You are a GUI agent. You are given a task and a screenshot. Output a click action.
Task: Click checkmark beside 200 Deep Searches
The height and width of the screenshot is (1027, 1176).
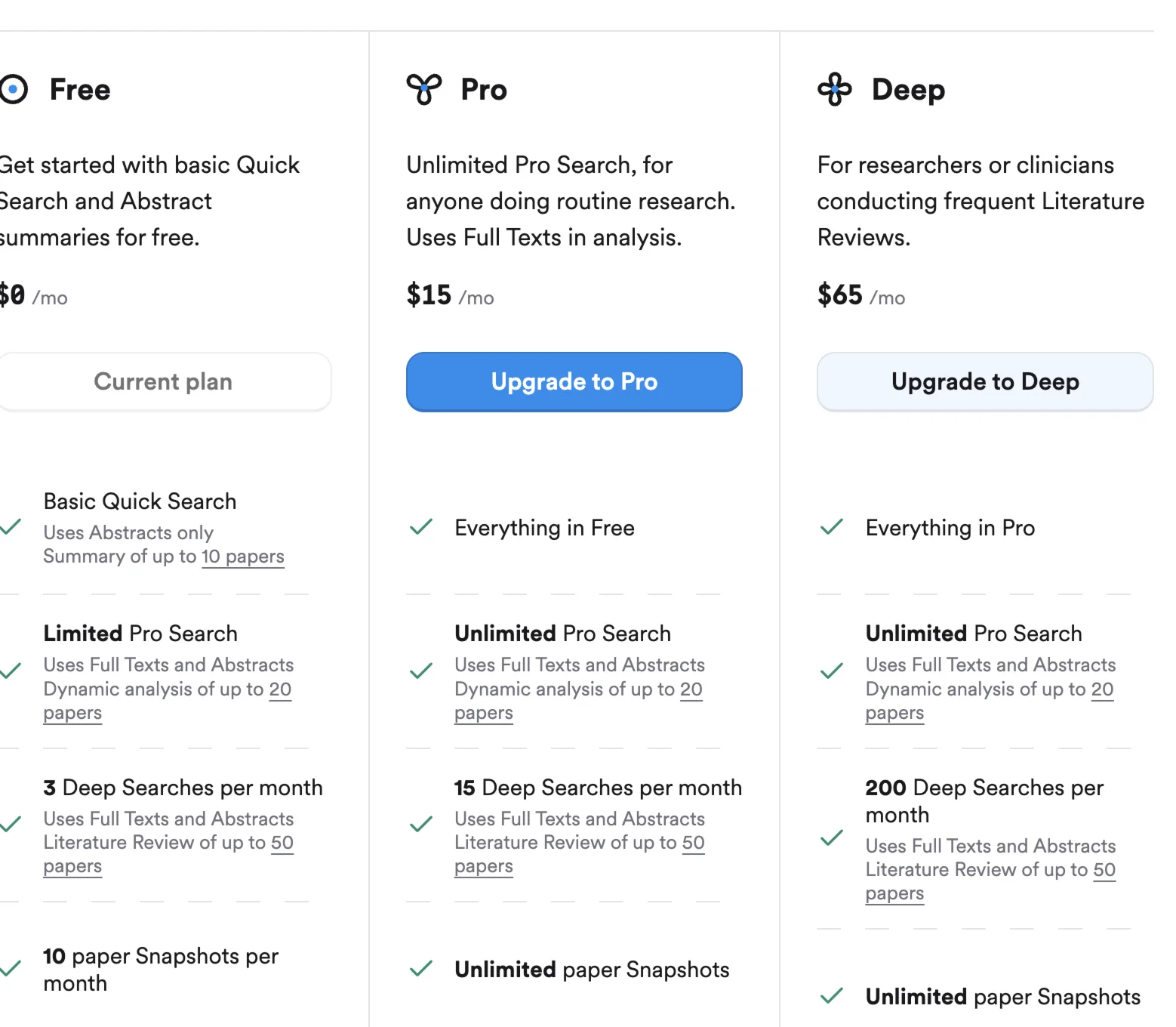click(x=832, y=838)
